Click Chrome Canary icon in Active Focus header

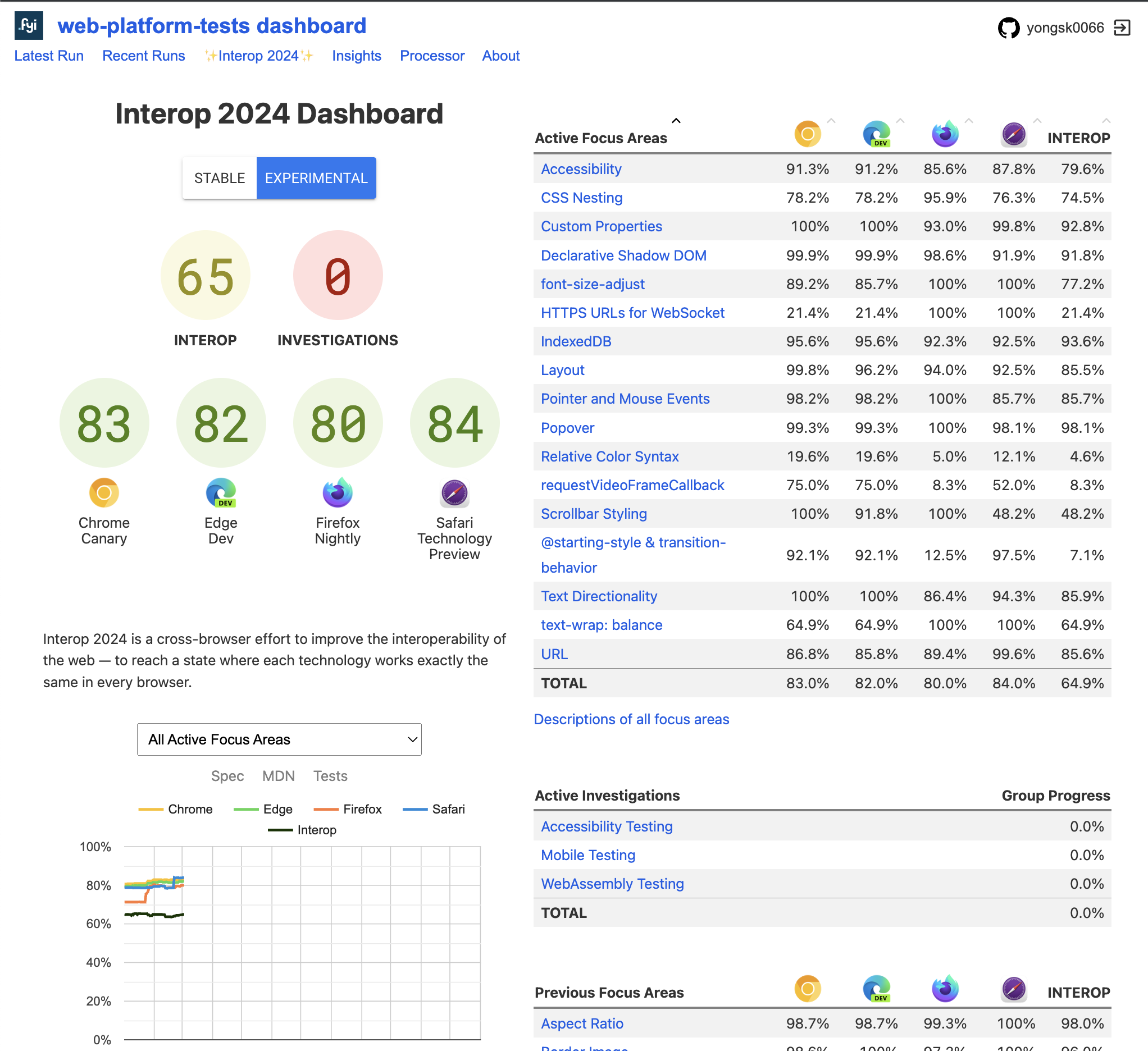[807, 134]
